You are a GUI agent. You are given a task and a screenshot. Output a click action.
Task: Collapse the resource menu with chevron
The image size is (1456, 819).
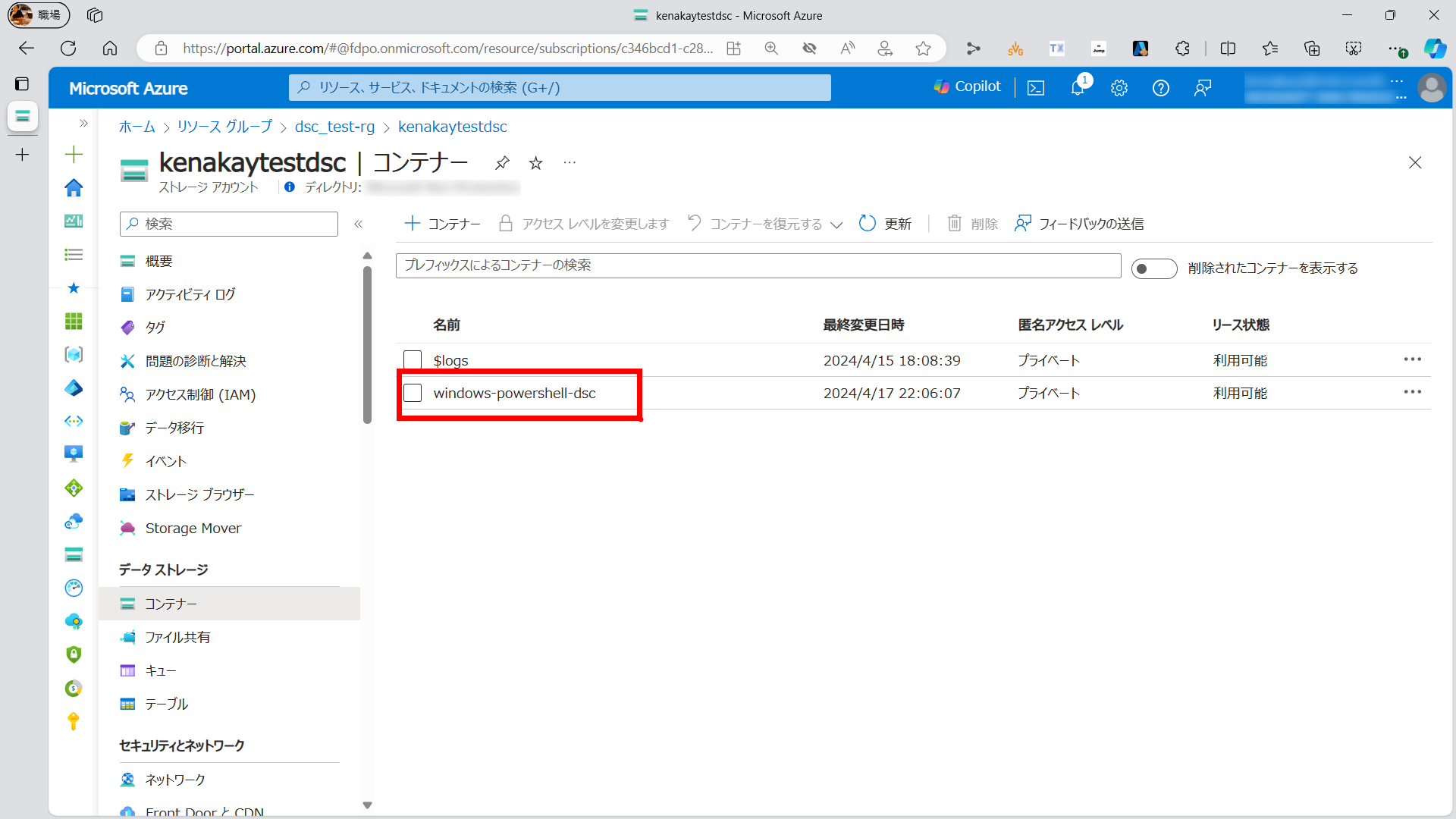point(359,224)
